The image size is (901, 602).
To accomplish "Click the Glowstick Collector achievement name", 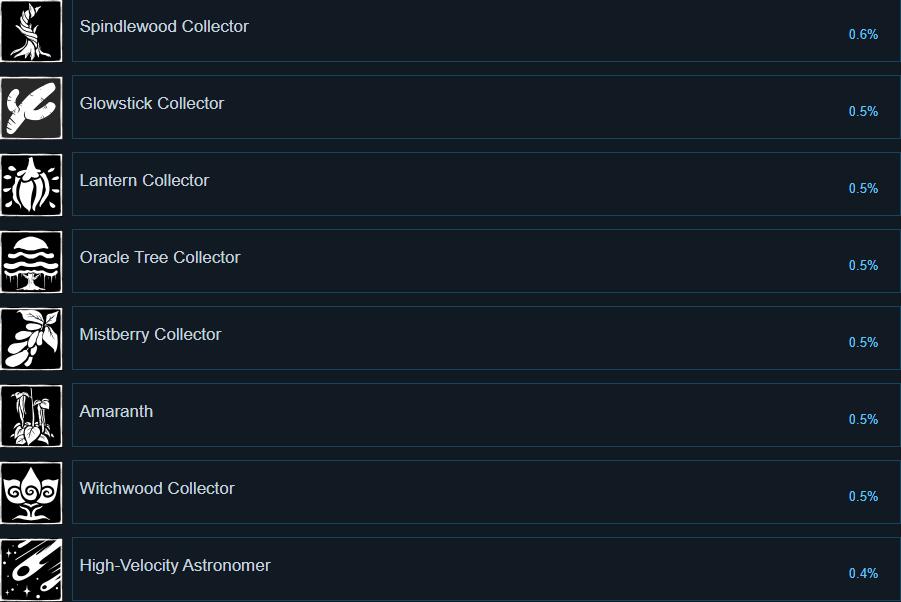I will click(x=152, y=103).
